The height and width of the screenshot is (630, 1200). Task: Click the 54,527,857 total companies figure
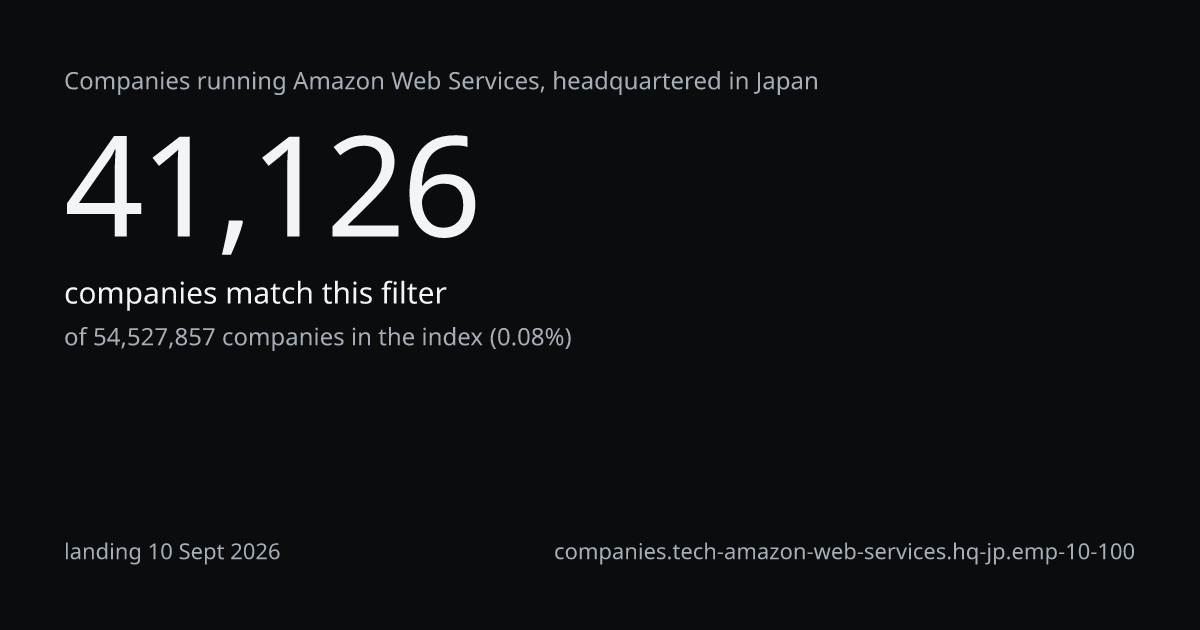154,338
